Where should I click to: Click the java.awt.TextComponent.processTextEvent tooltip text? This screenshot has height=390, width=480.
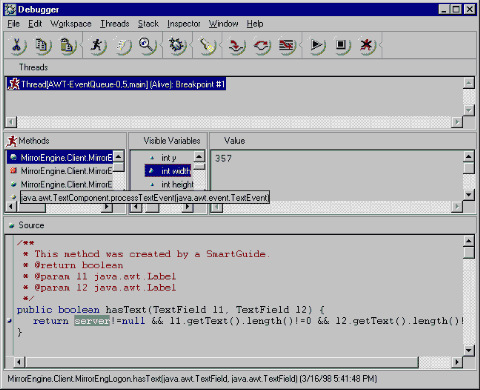tap(145, 198)
